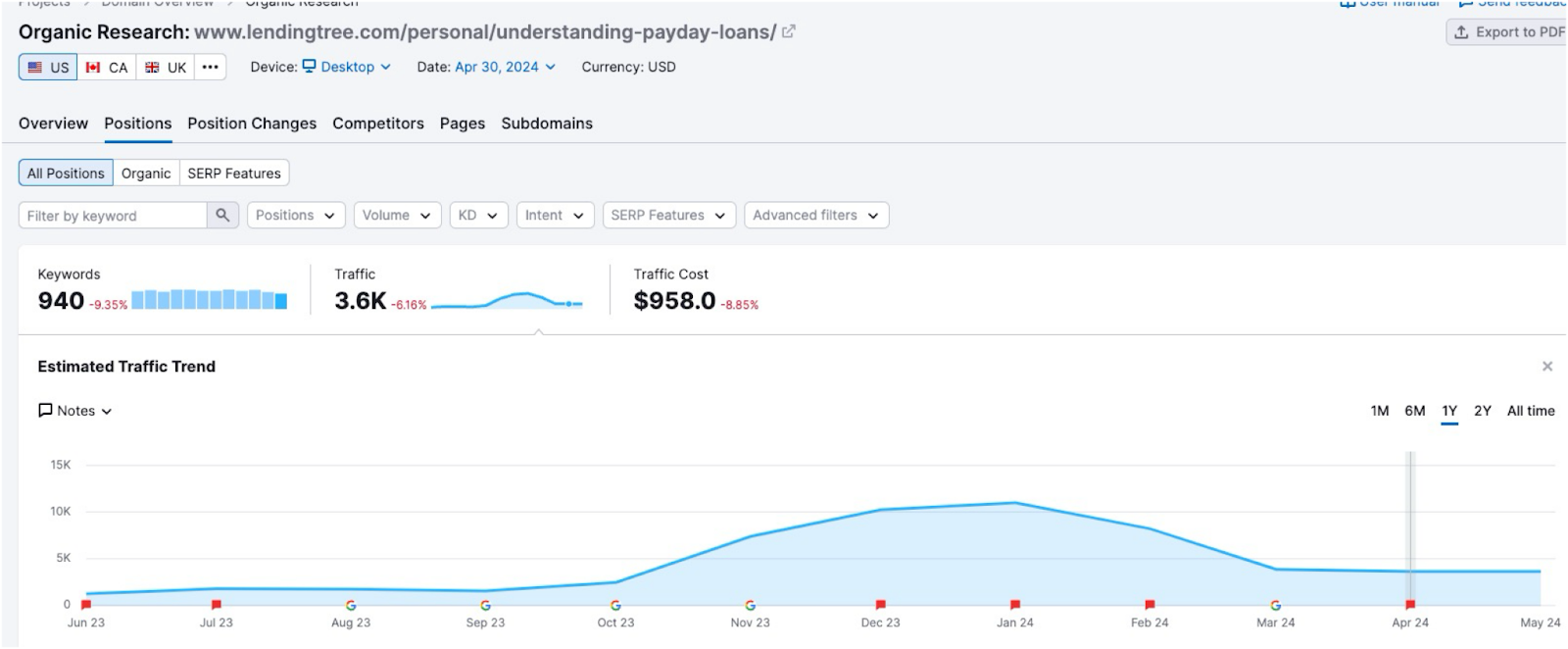Image resolution: width=1568 pixels, height=649 pixels.
Task: Click the Google update marker at Aug 23
Action: (351, 605)
